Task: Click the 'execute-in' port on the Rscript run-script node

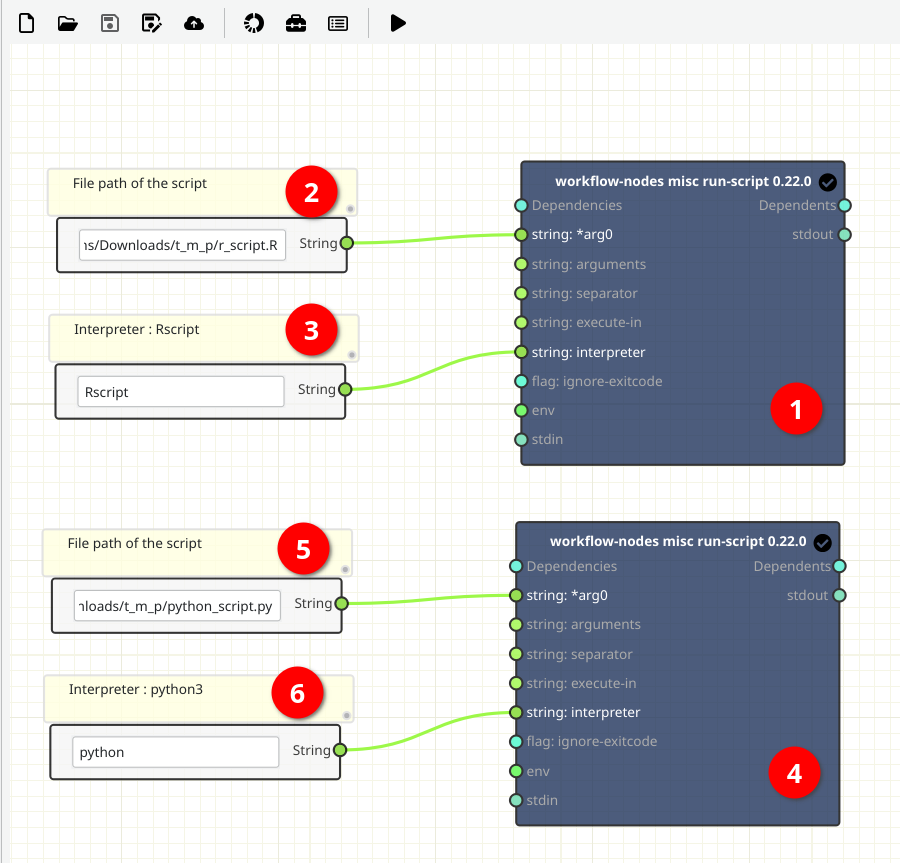Action: [521, 322]
